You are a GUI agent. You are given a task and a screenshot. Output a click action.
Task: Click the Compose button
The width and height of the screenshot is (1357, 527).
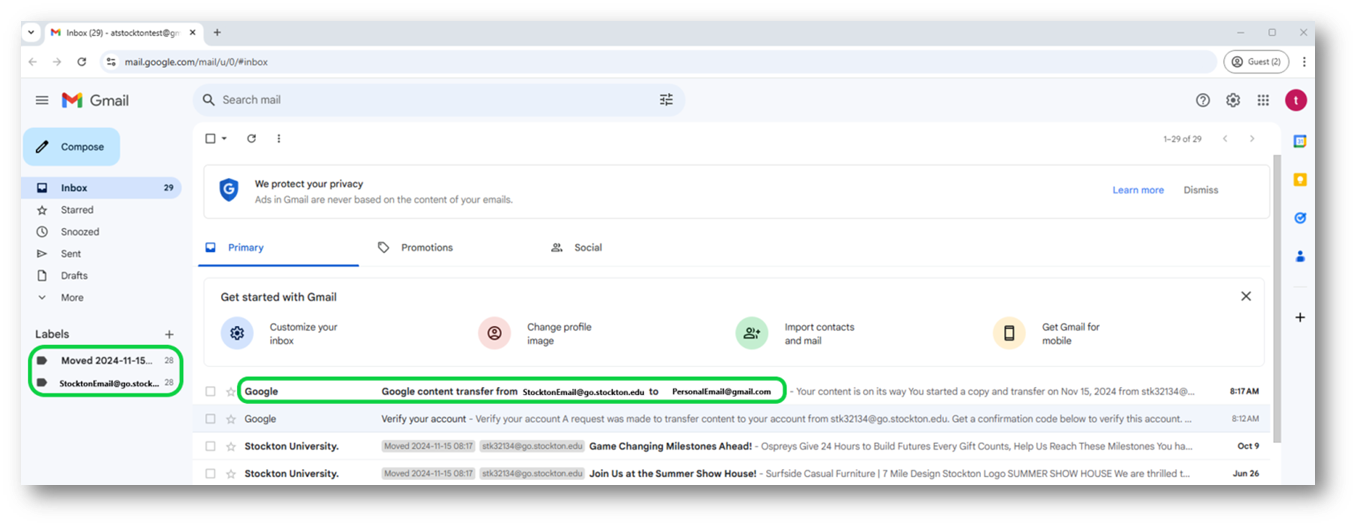click(71, 147)
